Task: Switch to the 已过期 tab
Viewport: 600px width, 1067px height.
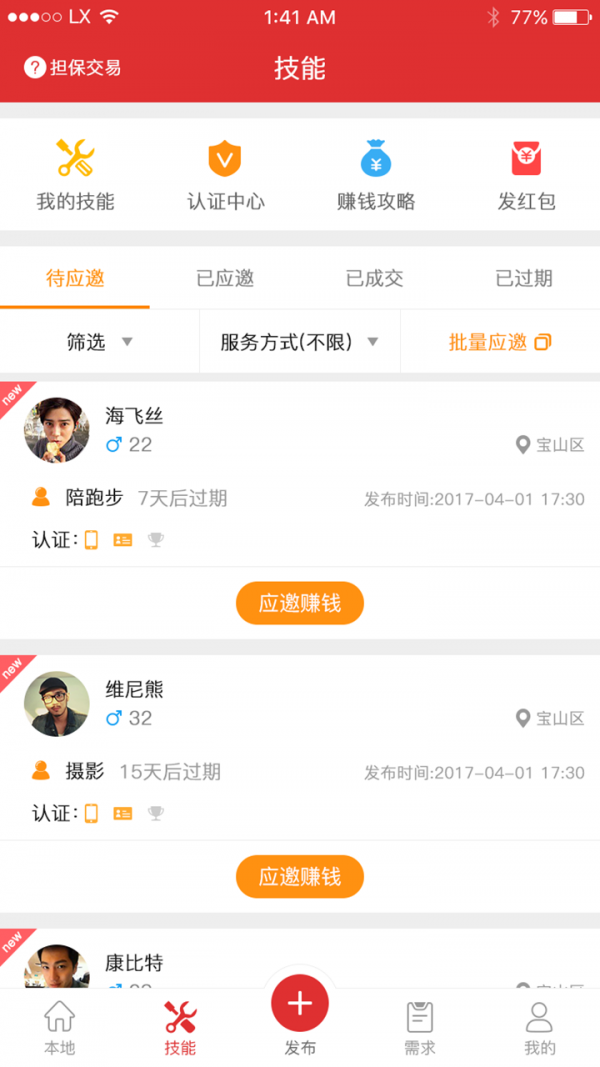Action: (524, 279)
